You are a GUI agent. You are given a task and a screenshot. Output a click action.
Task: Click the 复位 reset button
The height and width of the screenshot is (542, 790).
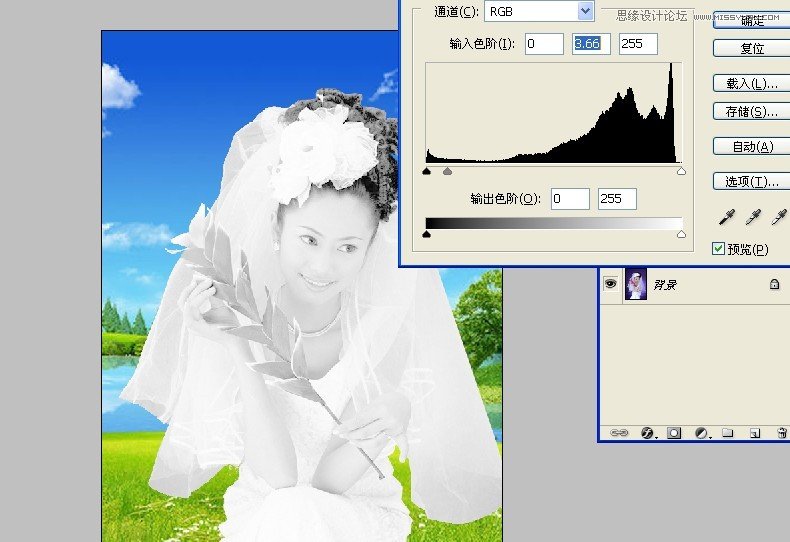coord(752,48)
